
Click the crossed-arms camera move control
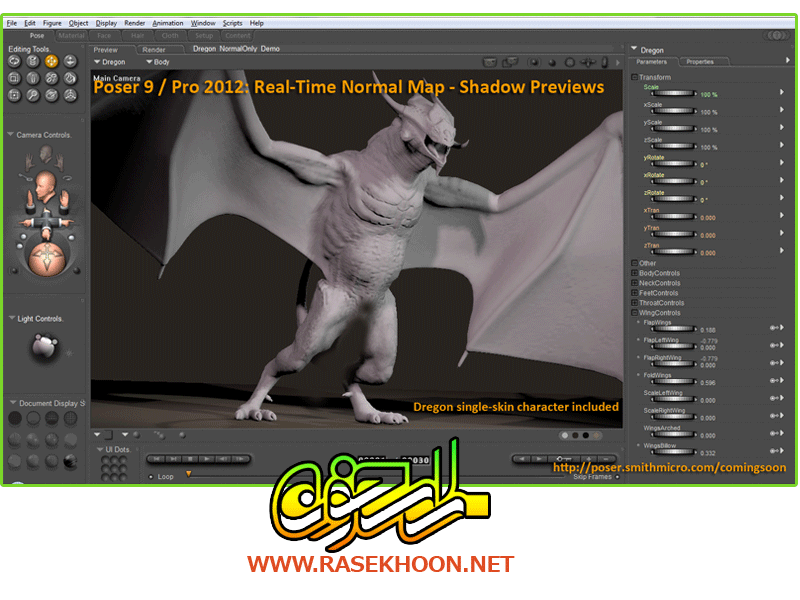point(46,222)
